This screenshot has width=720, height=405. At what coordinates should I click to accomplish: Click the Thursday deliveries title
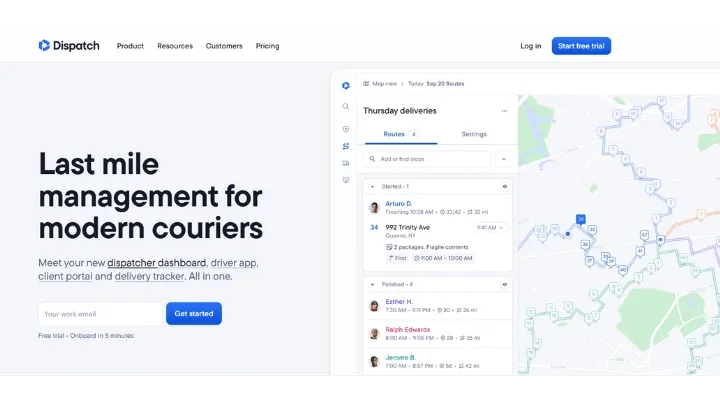coord(399,111)
